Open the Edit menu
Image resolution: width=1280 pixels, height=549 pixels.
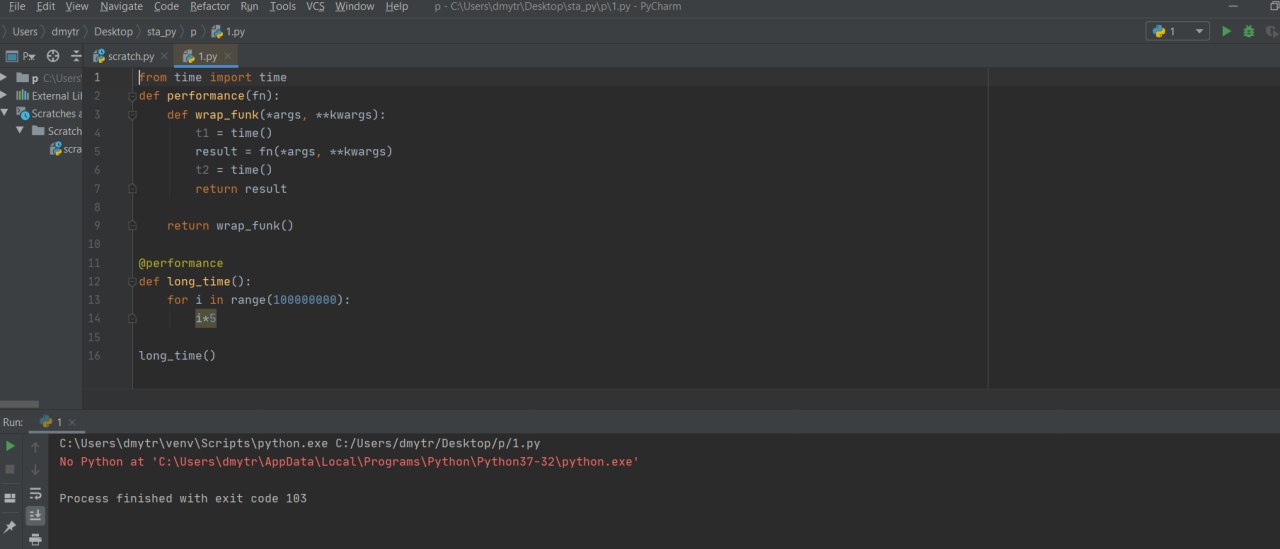click(46, 6)
